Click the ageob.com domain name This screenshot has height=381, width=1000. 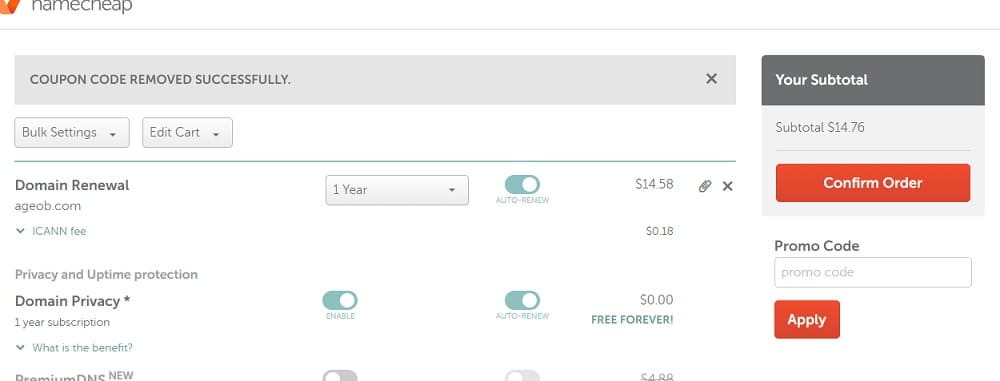click(x=48, y=207)
